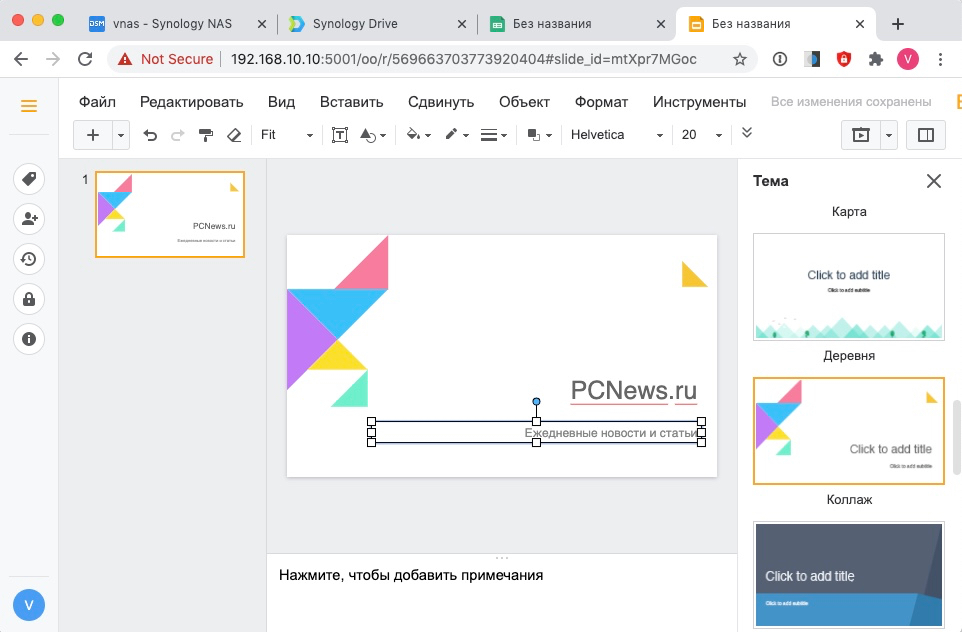
Task: Close the Тема panel
Action: point(933,181)
